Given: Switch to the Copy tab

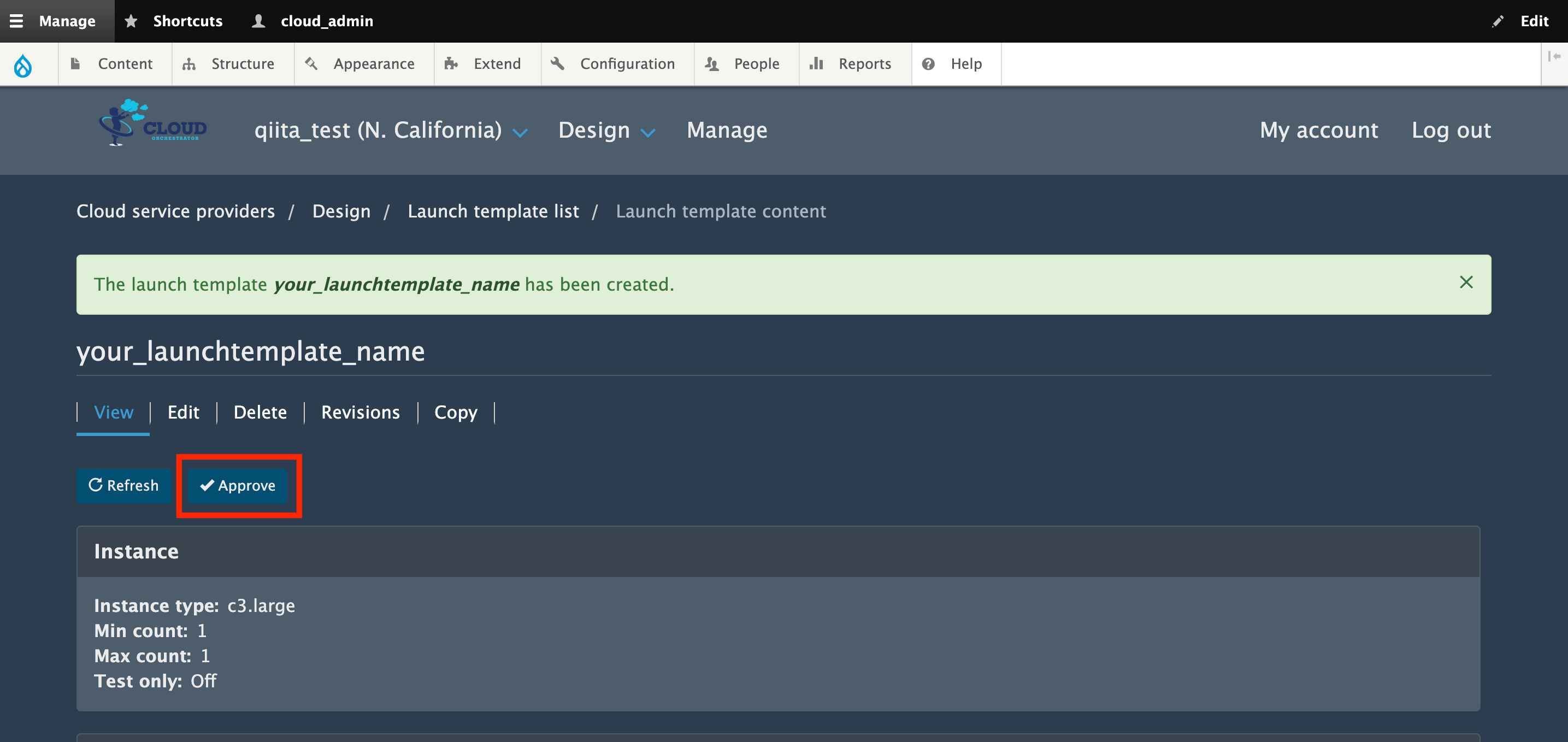Looking at the screenshot, I should [x=455, y=412].
